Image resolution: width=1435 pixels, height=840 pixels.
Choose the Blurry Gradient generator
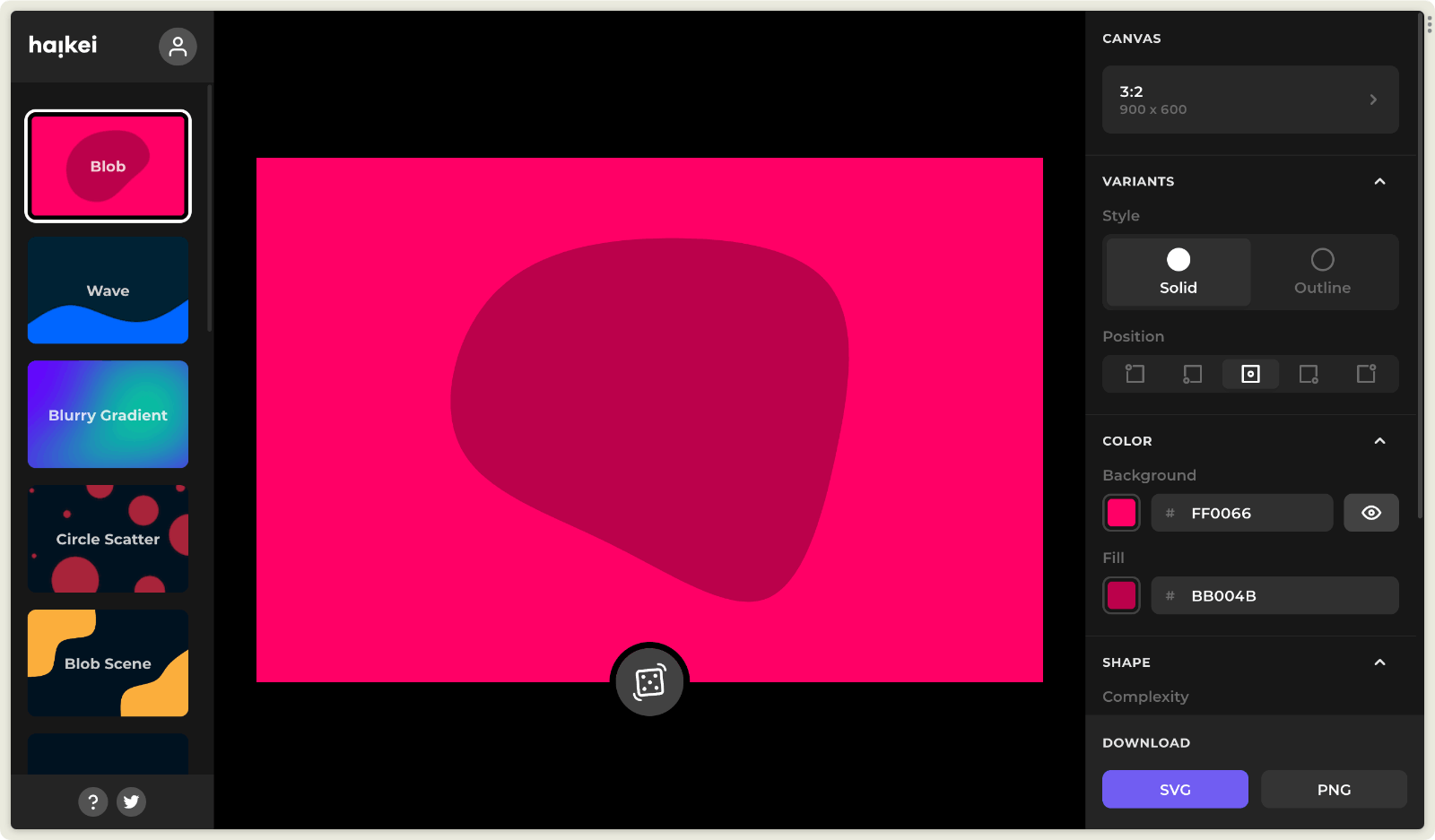pos(108,414)
